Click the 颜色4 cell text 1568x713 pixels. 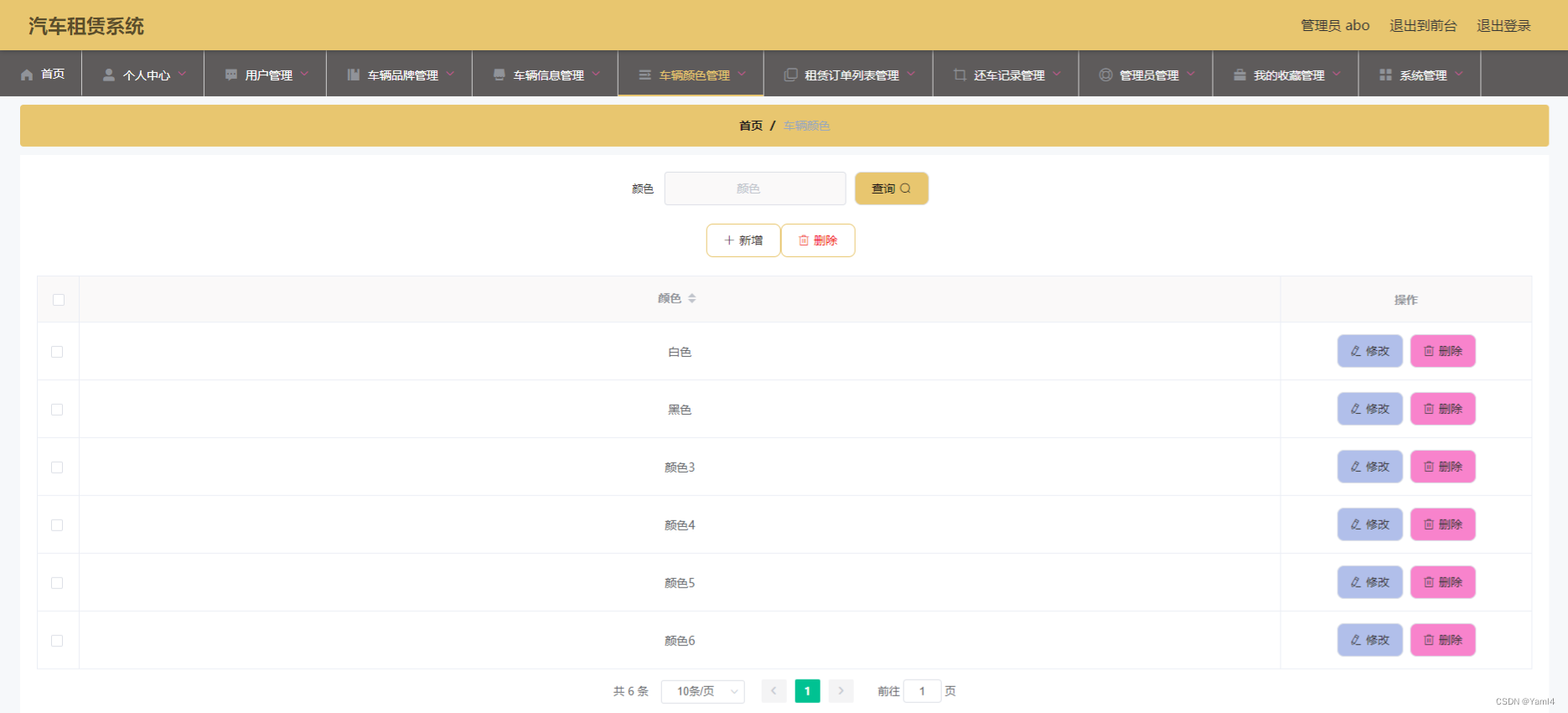[x=680, y=525]
